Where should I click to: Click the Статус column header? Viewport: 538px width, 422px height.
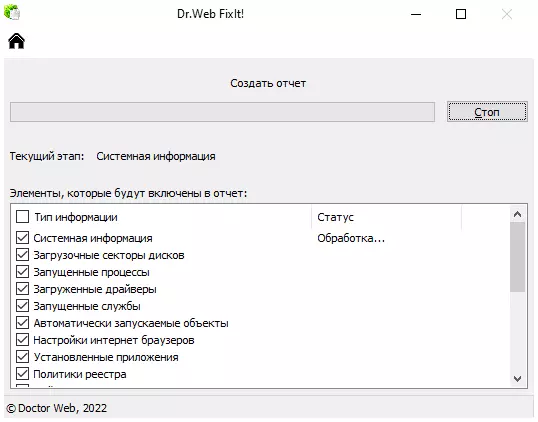pyautogui.click(x=386, y=217)
